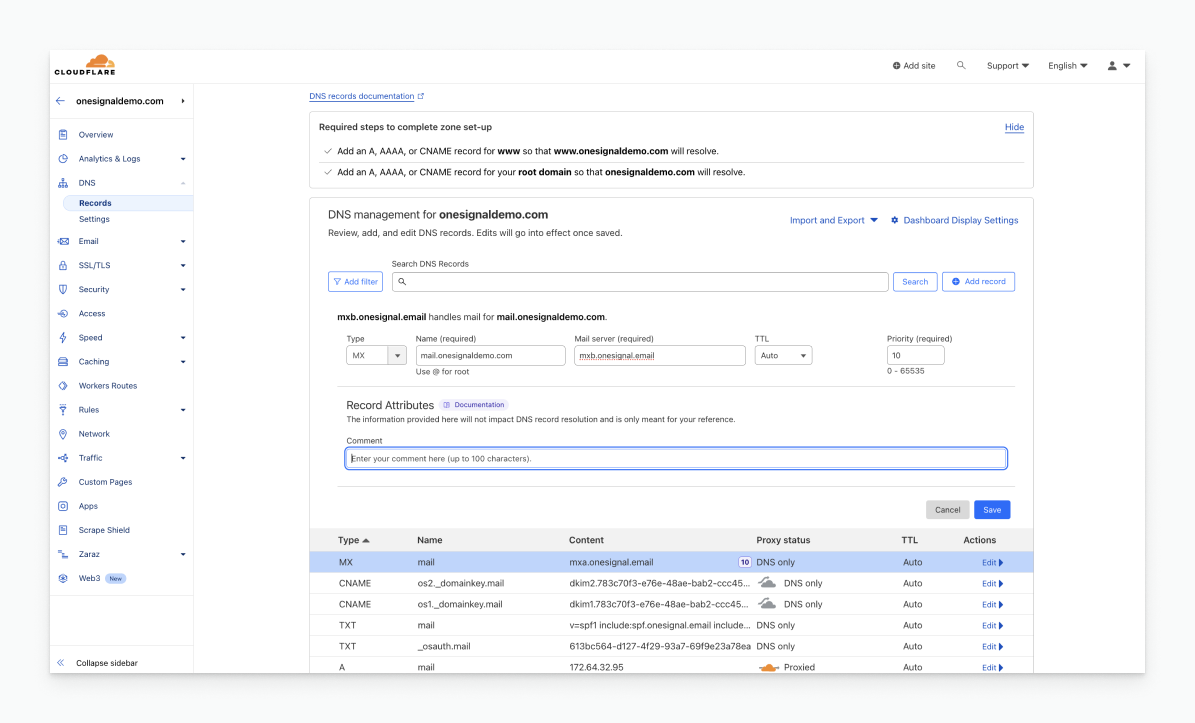Click the Access icon in sidebar
The image size is (1195, 723).
[x=63, y=314]
